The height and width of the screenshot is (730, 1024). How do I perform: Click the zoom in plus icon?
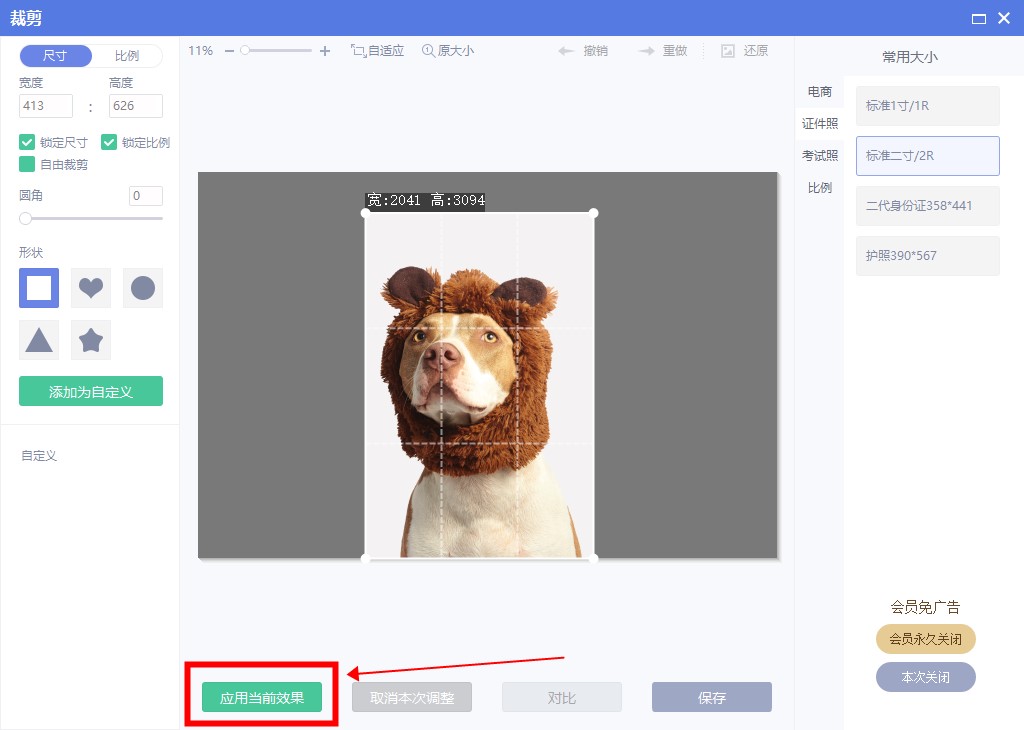[324, 50]
